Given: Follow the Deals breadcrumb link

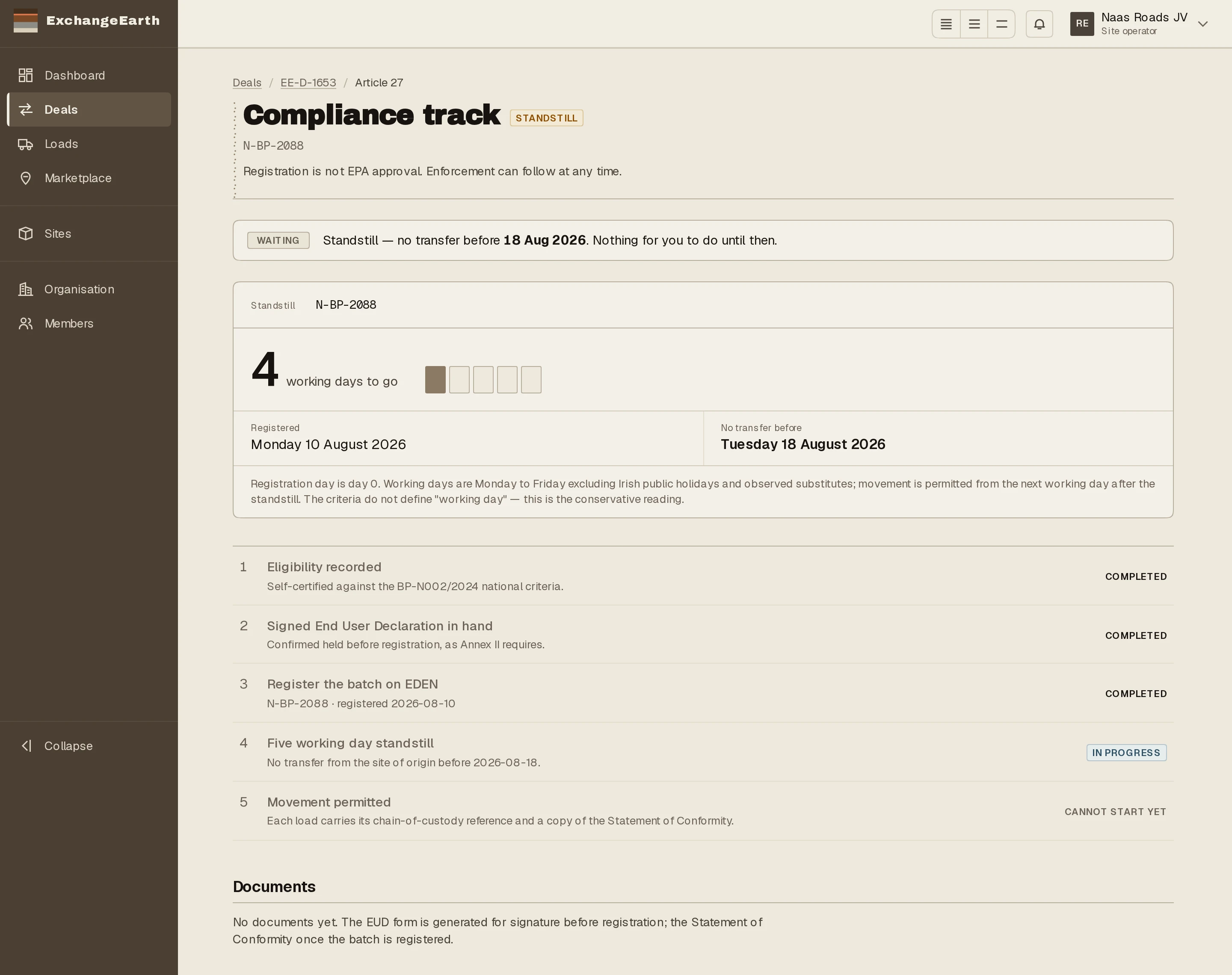Looking at the screenshot, I should point(247,83).
